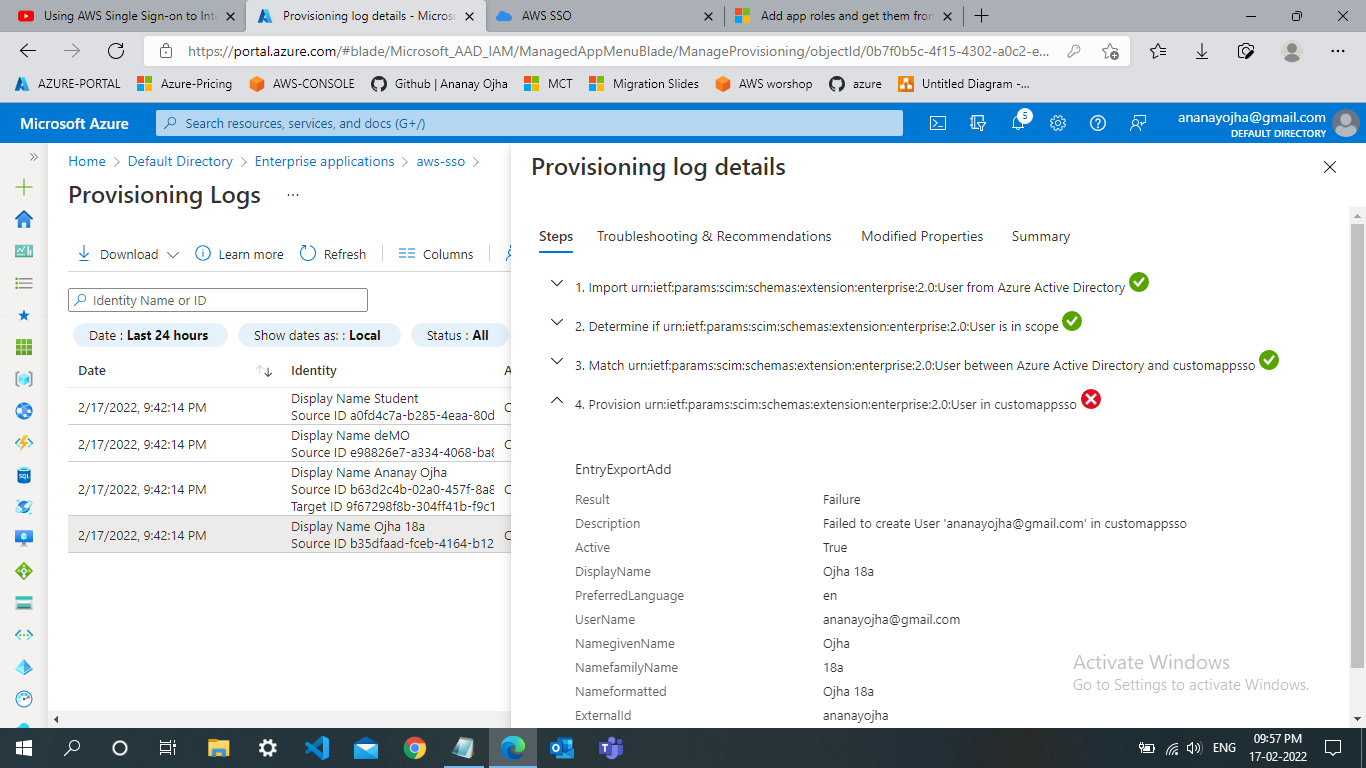Image resolution: width=1366 pixels, height=768 pixels.
Task: Click Identity Name or ID search field
Action: pos(218,300)
